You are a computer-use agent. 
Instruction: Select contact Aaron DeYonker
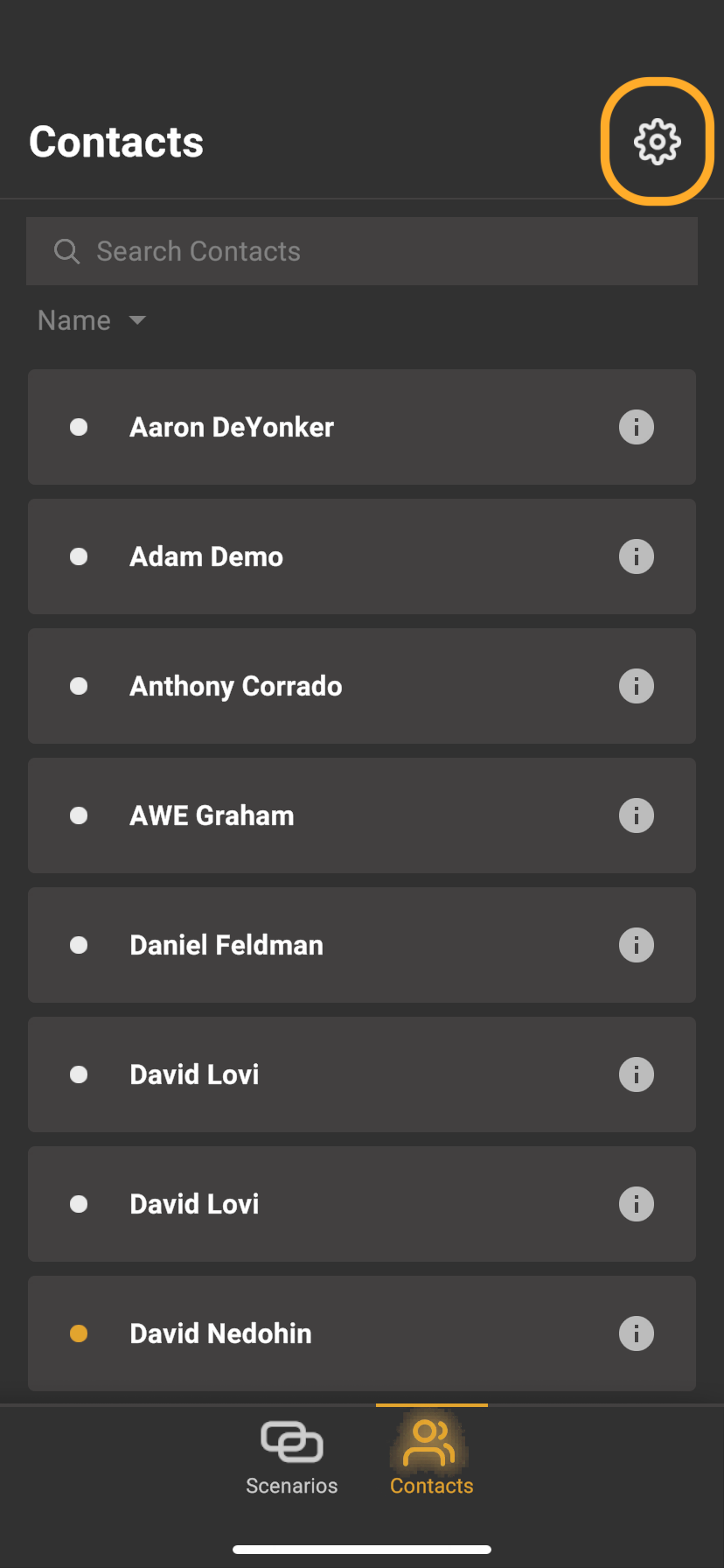(x=362, y=427)
